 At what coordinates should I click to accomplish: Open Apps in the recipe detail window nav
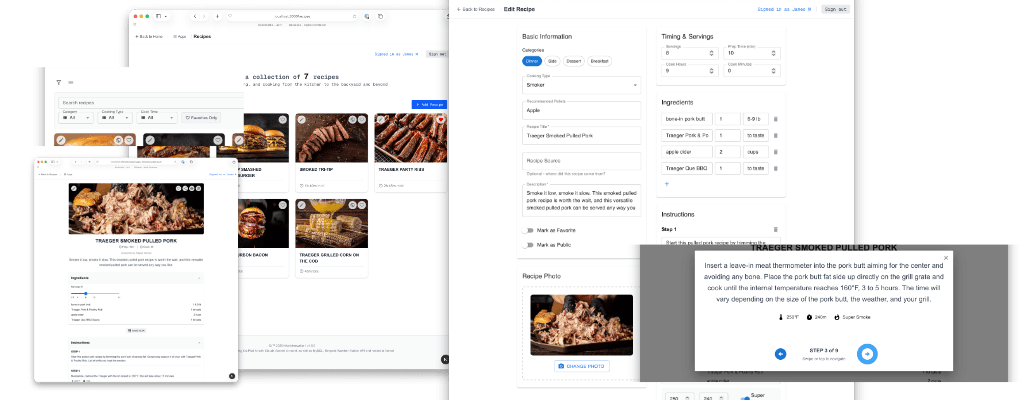click(68, 175)
